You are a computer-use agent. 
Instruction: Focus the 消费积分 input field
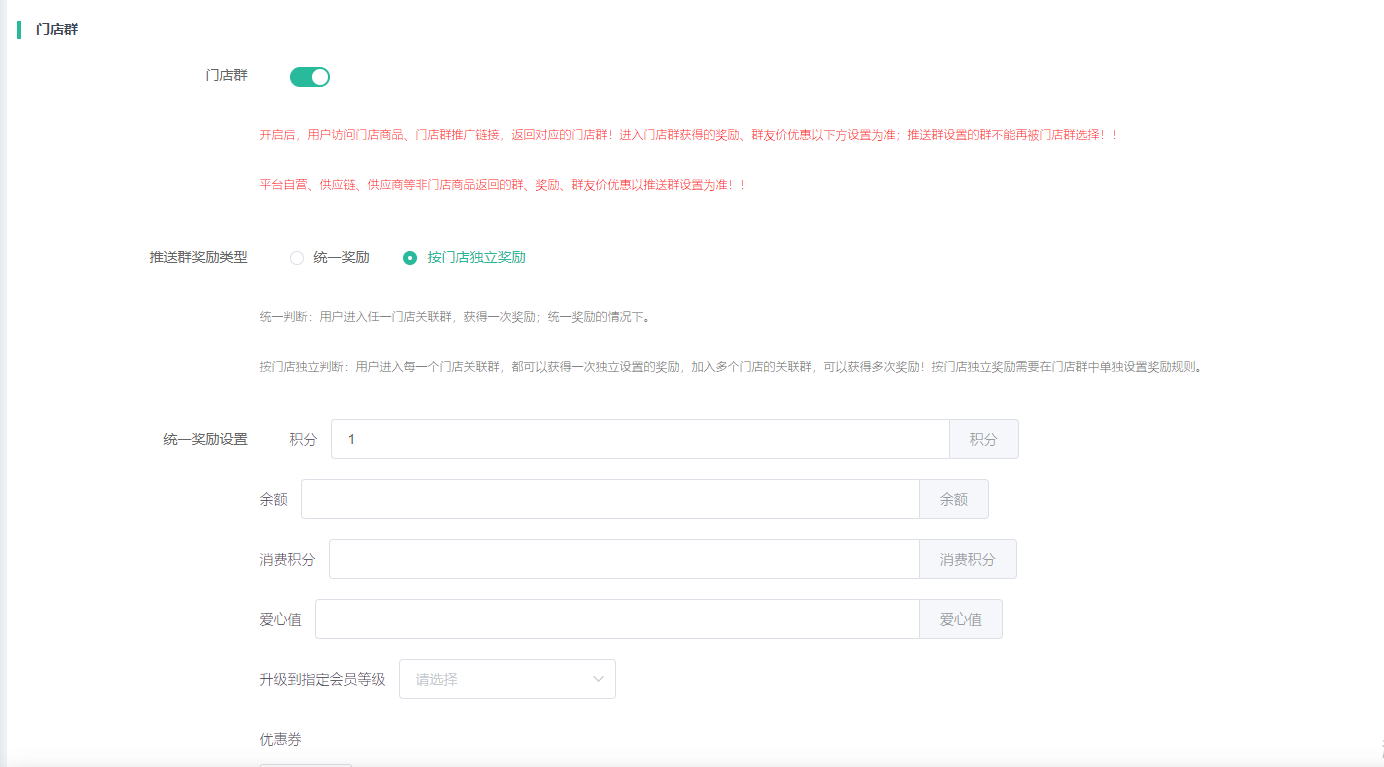point(623,559)
